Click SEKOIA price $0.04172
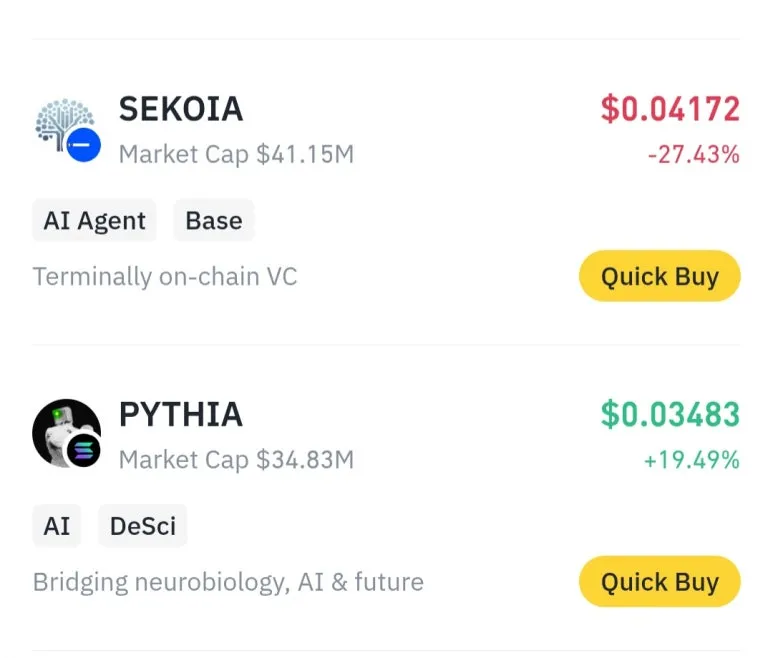The image size is (773, 658). 670,109
